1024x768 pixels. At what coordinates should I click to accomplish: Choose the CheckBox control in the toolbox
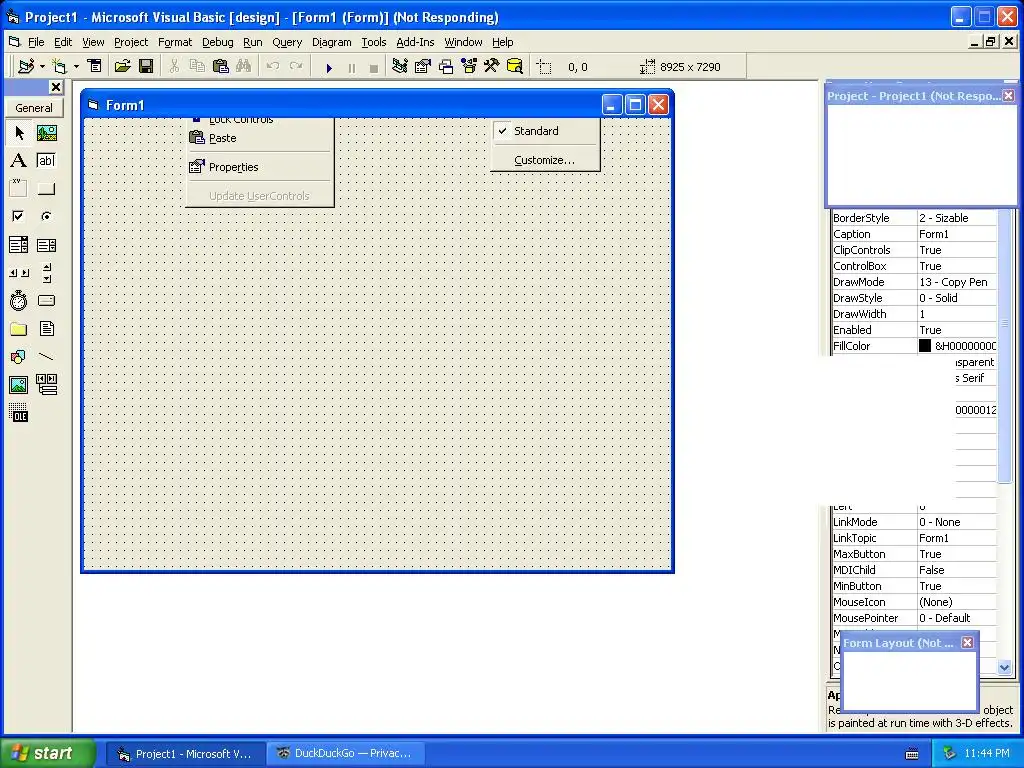(x=19, y=216)
